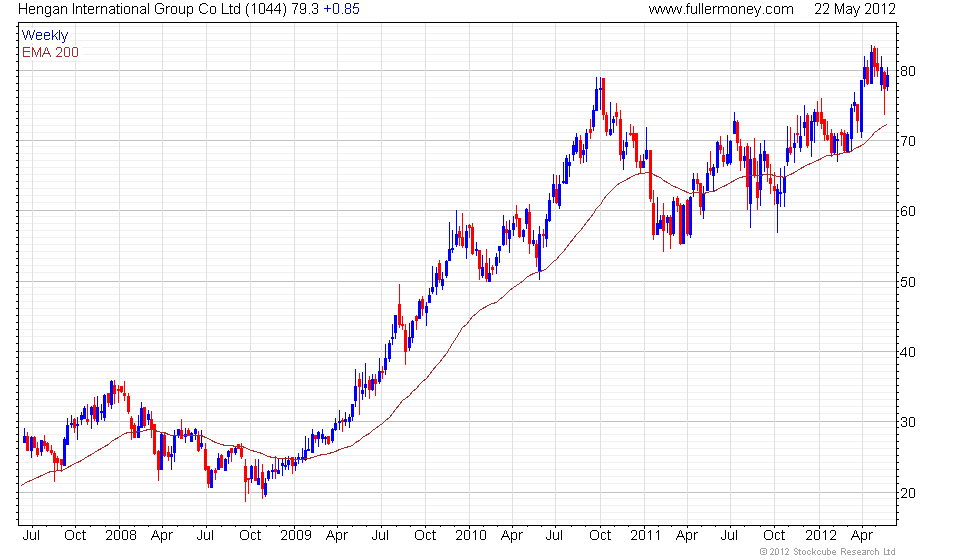Click the 70 price axis label
The image size is (980, 560).
908,141
